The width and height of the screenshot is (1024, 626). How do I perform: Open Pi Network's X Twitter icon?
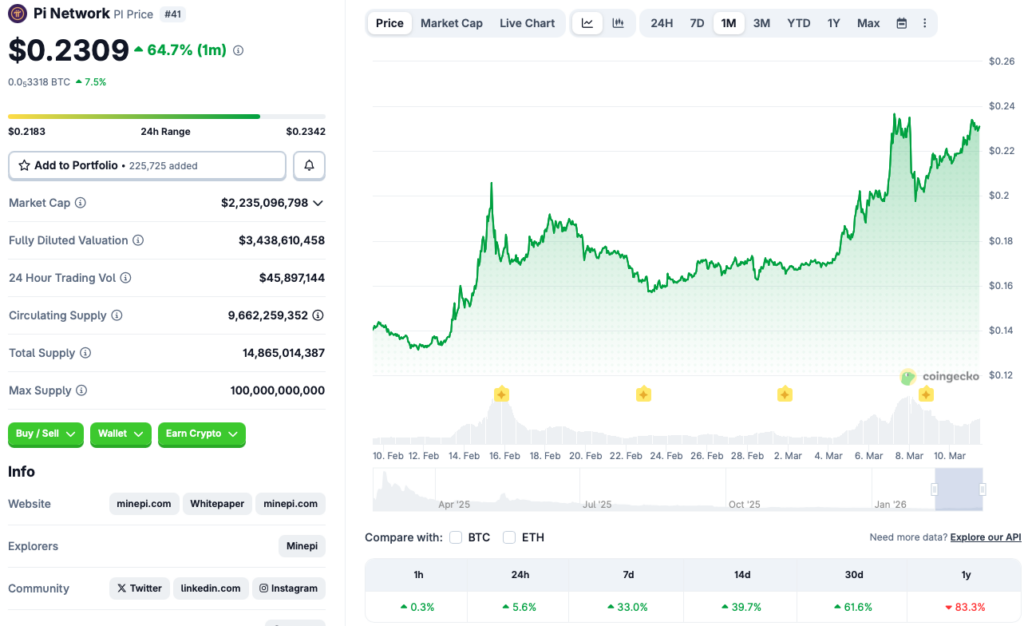[138, 588]
